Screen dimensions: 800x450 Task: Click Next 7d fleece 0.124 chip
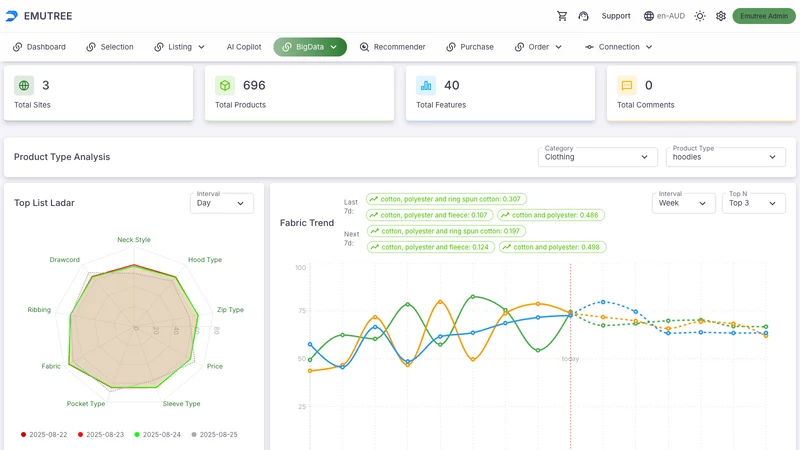(431, 247)
